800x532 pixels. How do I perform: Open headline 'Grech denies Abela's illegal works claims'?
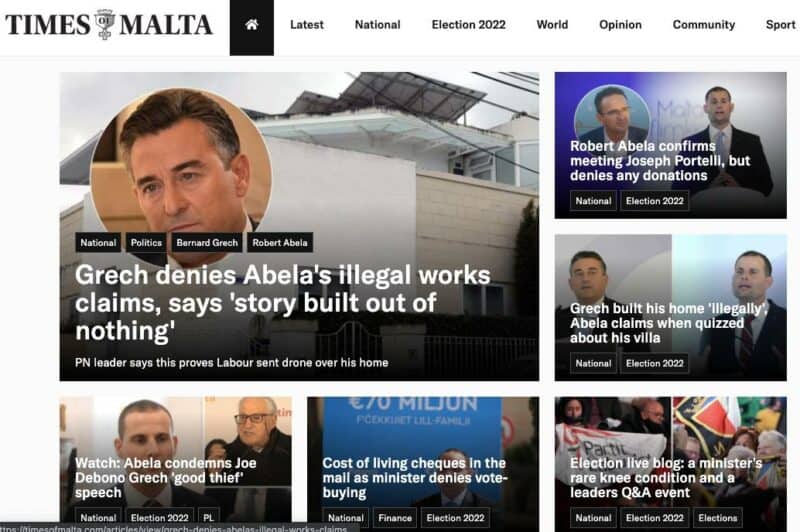click(x=283, y=302)
